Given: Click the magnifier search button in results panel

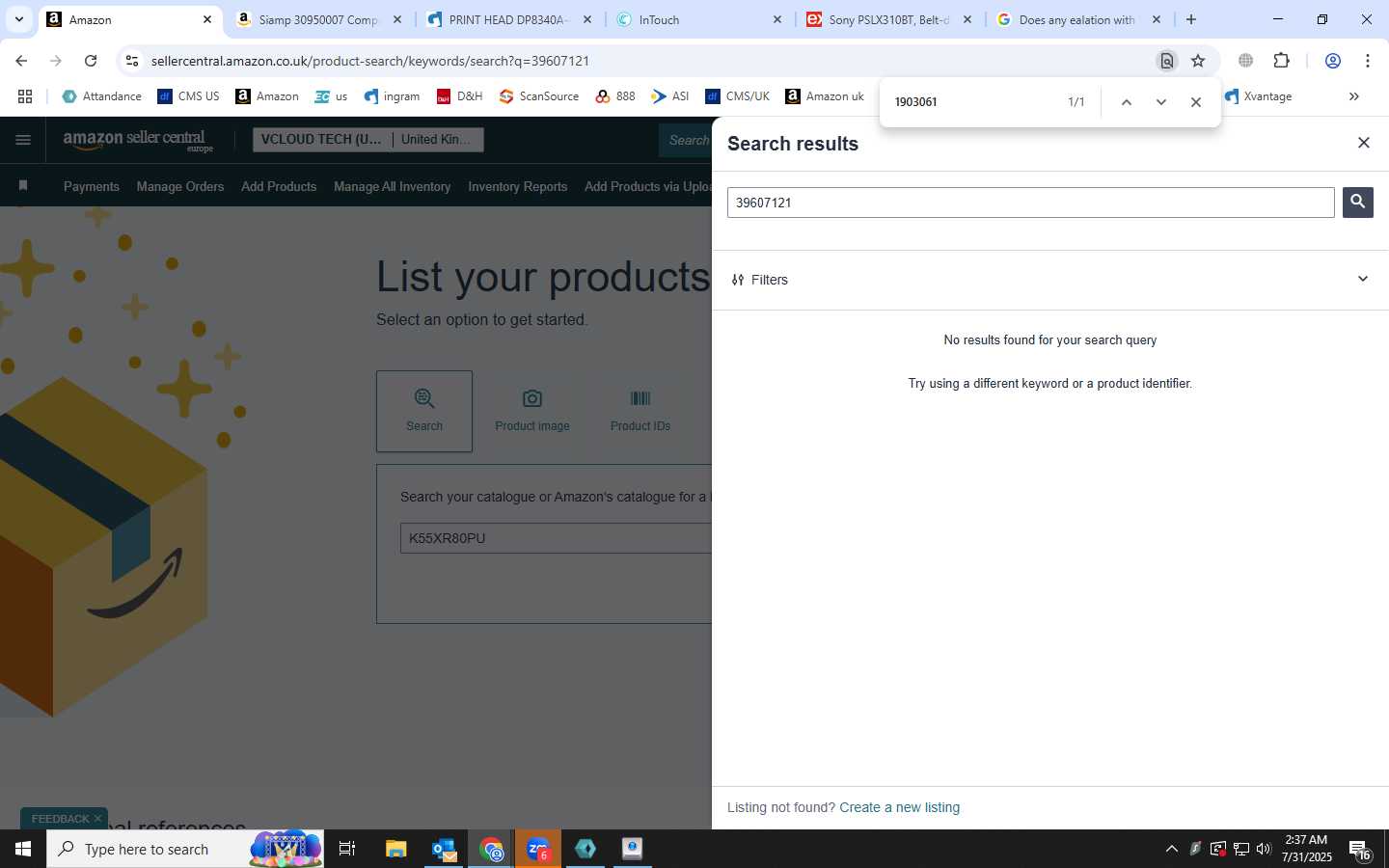Looking at the screenshot, I should (x=1357, y=202).
